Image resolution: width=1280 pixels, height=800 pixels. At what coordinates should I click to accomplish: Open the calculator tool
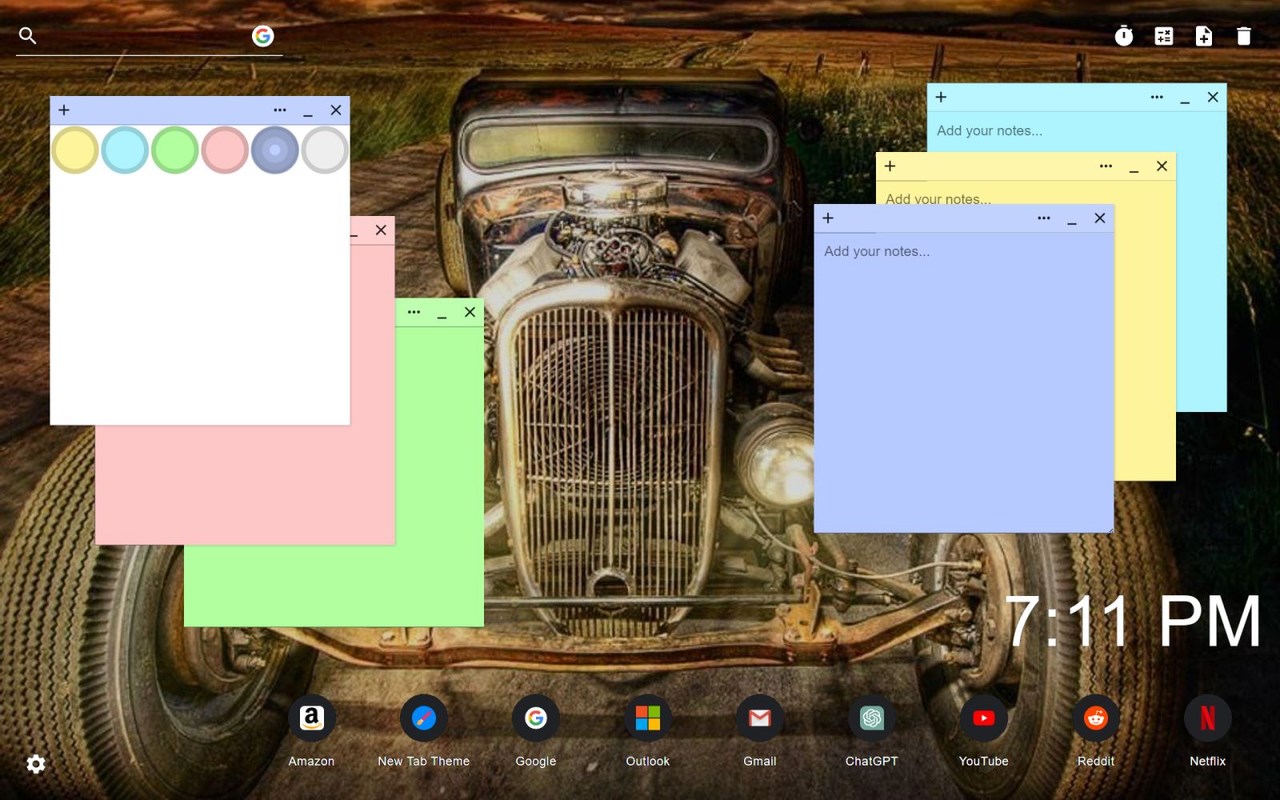pyautogui.click(x=1164, y=36)
